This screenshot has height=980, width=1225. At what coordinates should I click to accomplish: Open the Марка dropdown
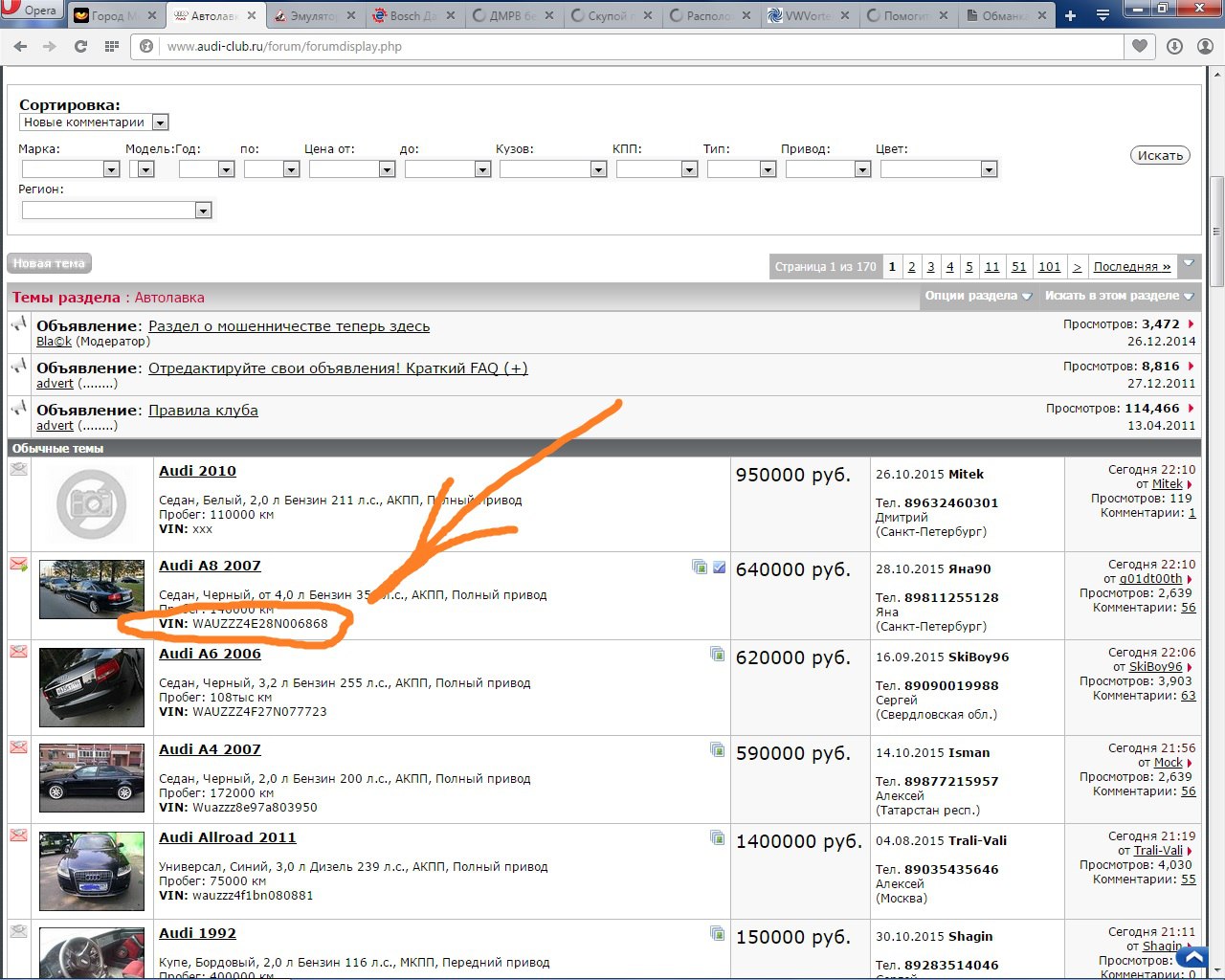(x=70, y=169)
